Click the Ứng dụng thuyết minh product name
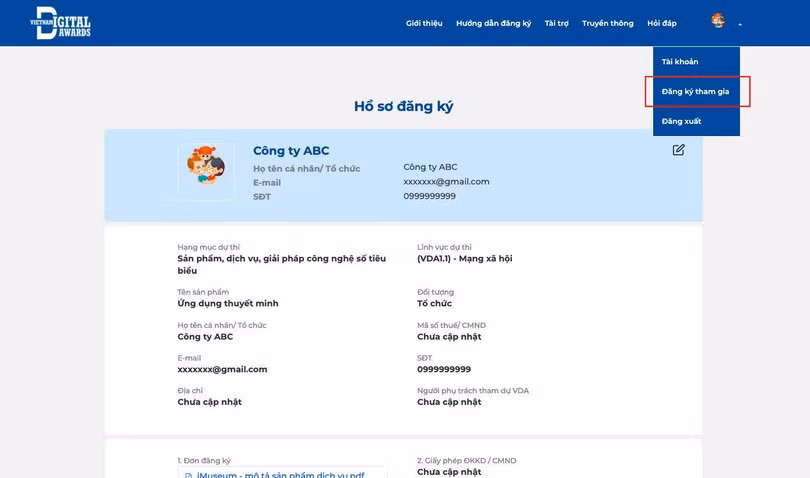Viewport: 810px width, 478px height. click(x=228, y=303)
